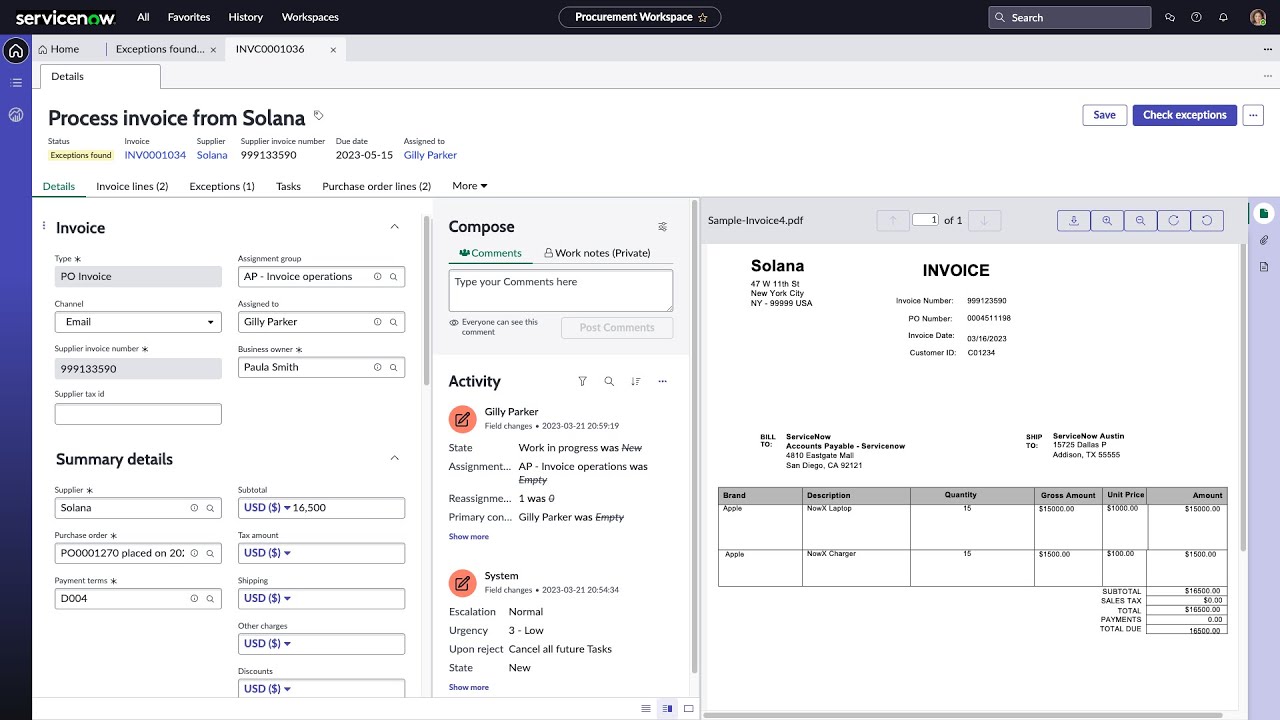Zoom in on the invoice PDF
1280x720 pixels.
(1107, 220)
